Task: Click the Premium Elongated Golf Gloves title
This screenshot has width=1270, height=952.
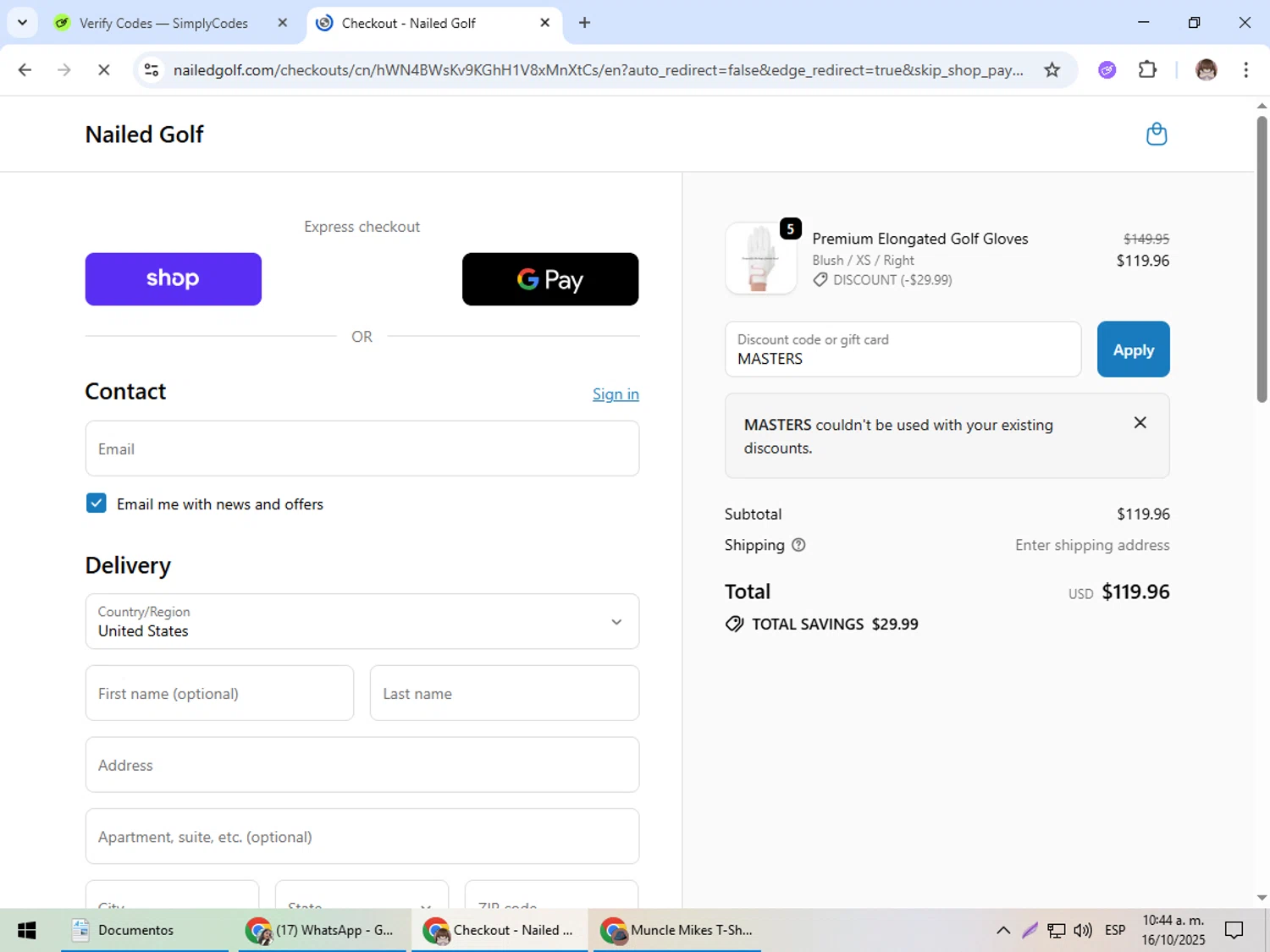Action: tap(920, 239)
